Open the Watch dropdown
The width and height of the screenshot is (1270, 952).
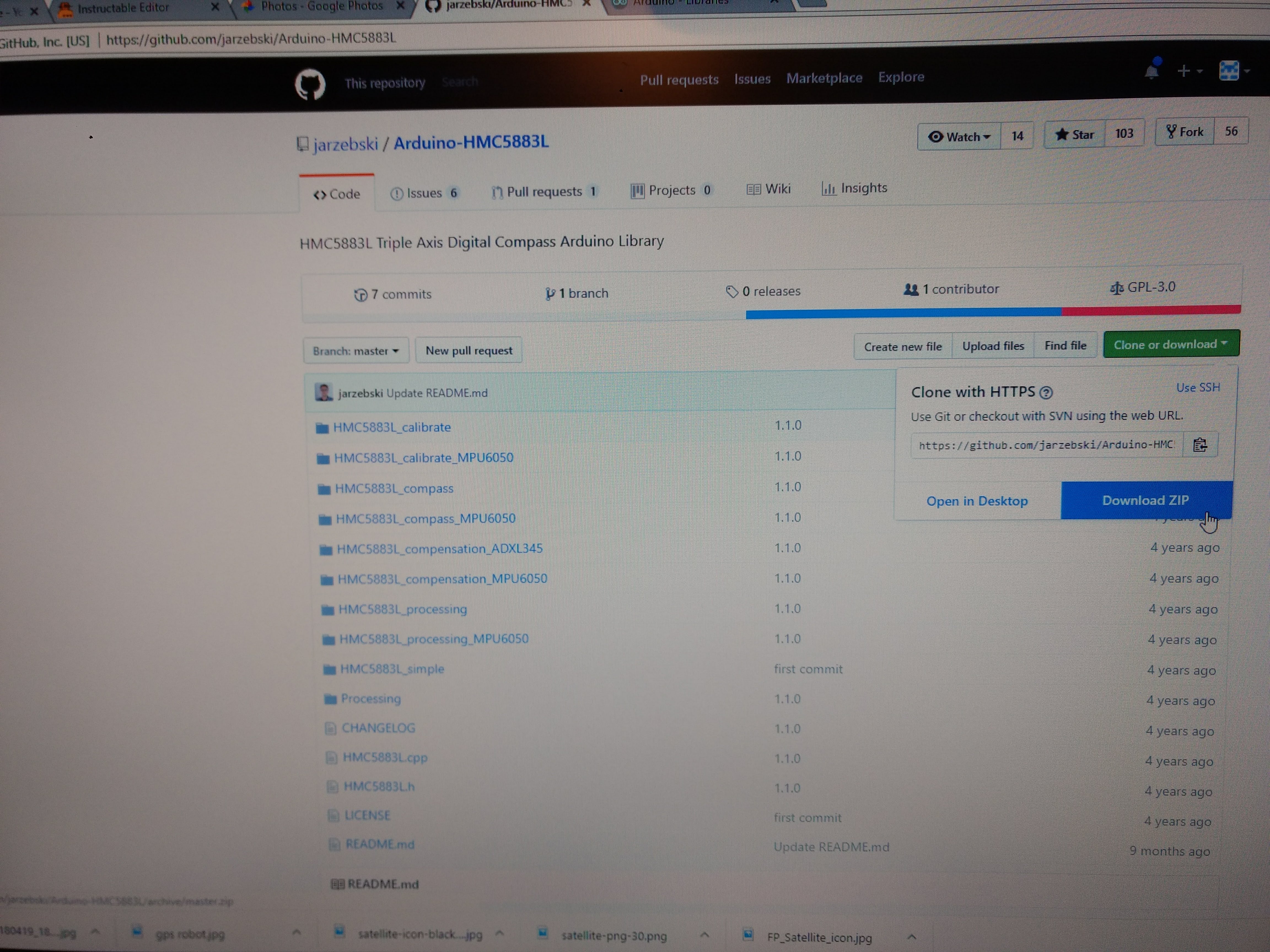pos(959,137)
